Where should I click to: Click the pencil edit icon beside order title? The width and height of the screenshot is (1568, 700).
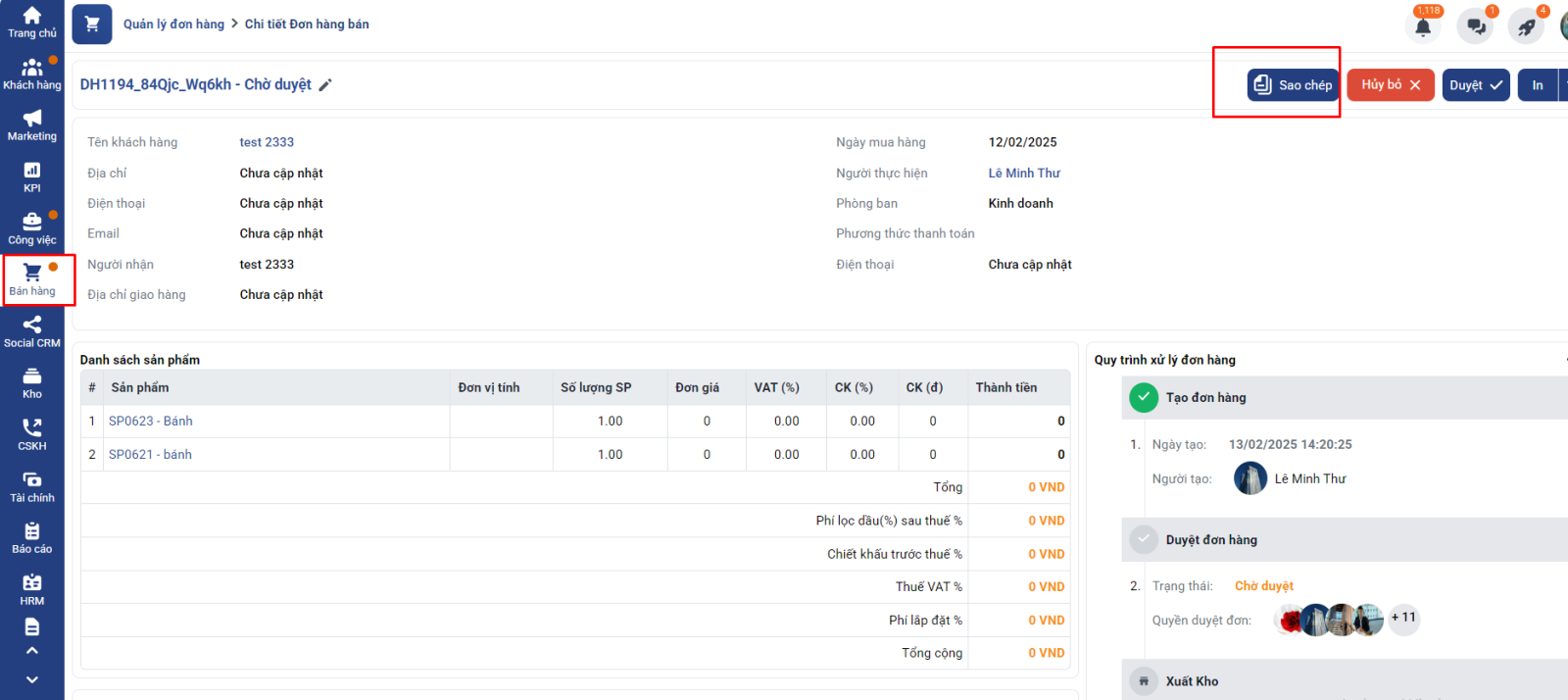click(325, 85)
